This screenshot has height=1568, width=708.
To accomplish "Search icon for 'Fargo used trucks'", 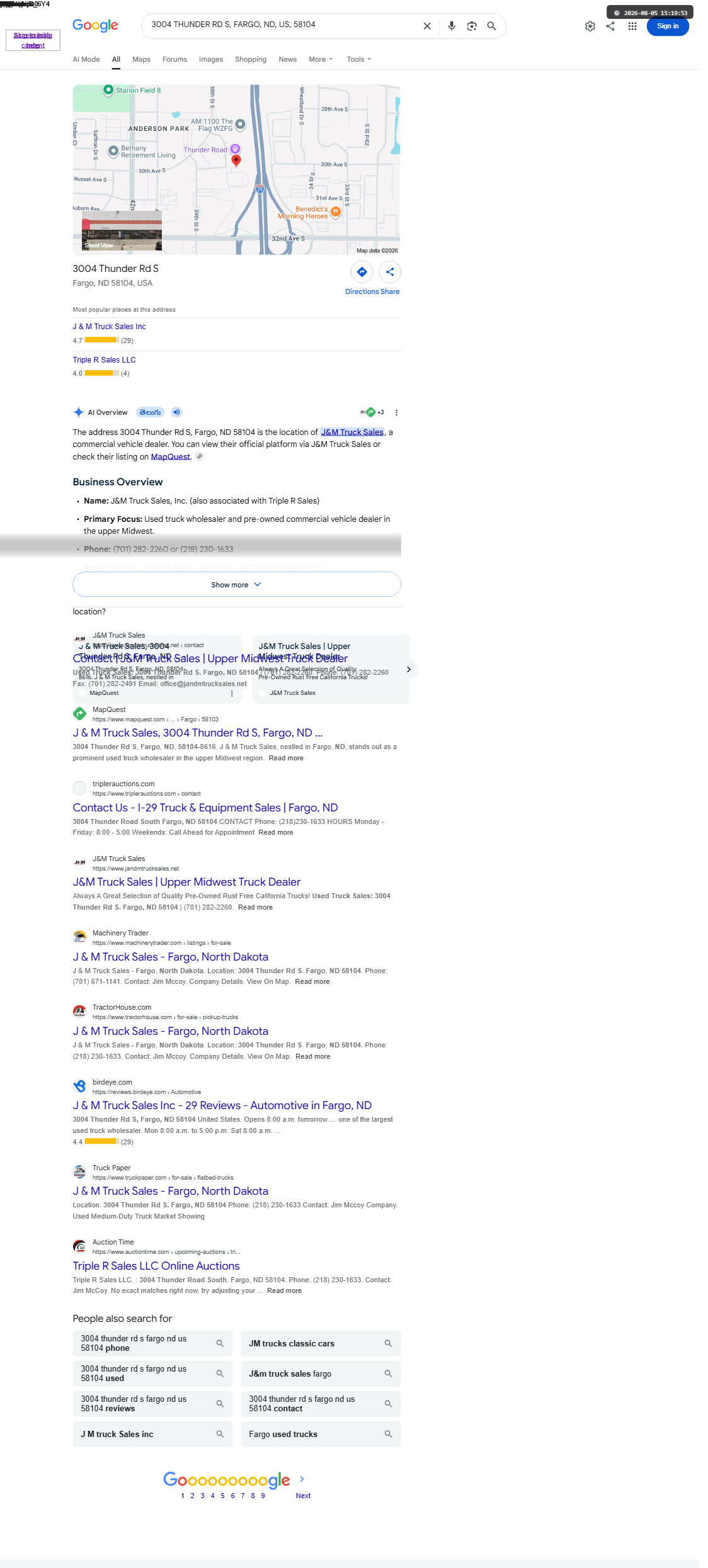I will (x=389, y=1434).
